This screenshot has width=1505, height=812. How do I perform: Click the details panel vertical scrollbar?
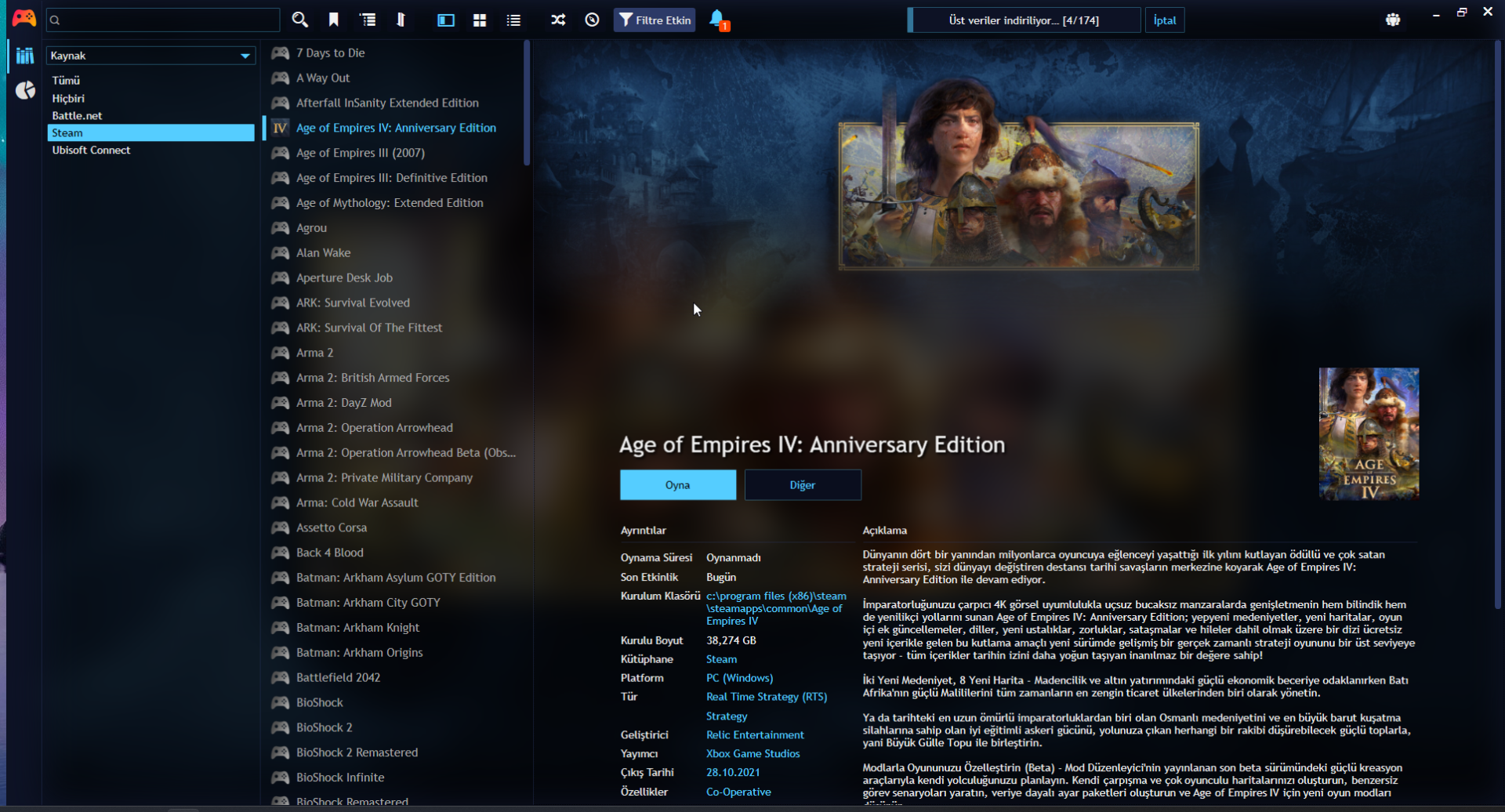1497,324
